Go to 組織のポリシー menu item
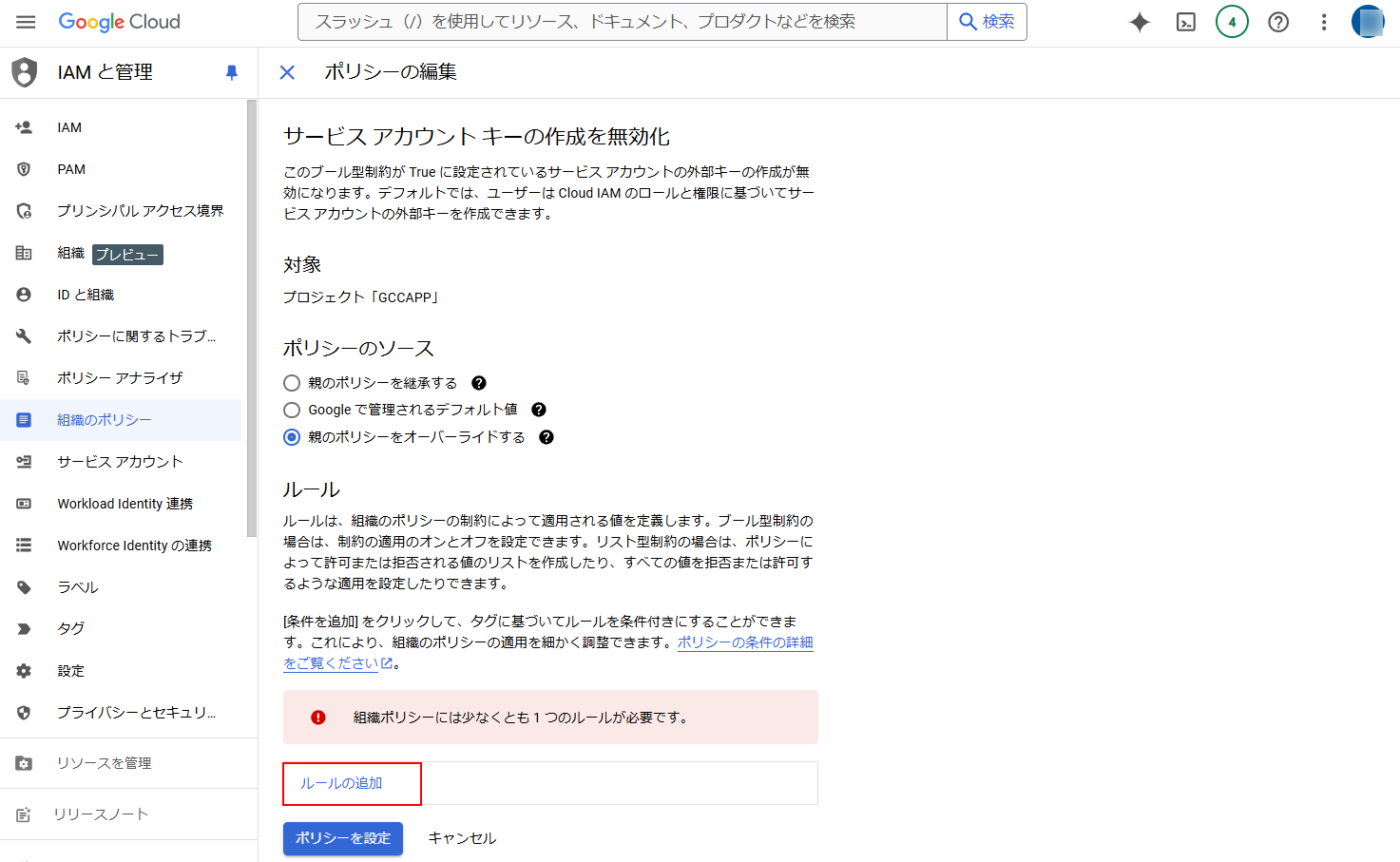 tap(121, 420)
